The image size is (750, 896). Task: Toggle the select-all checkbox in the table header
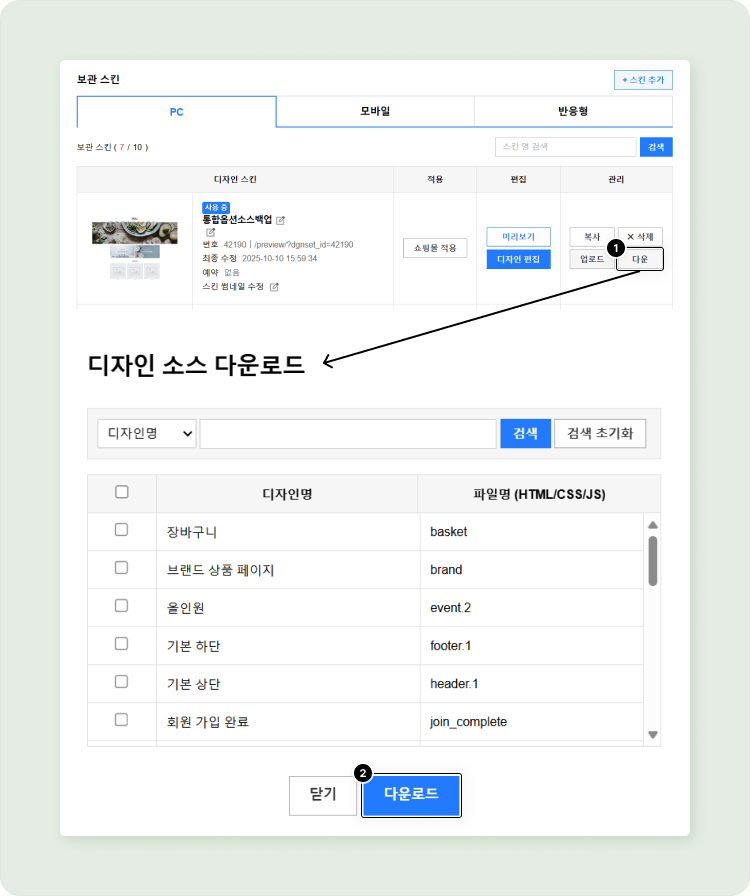tap(122, 492)
